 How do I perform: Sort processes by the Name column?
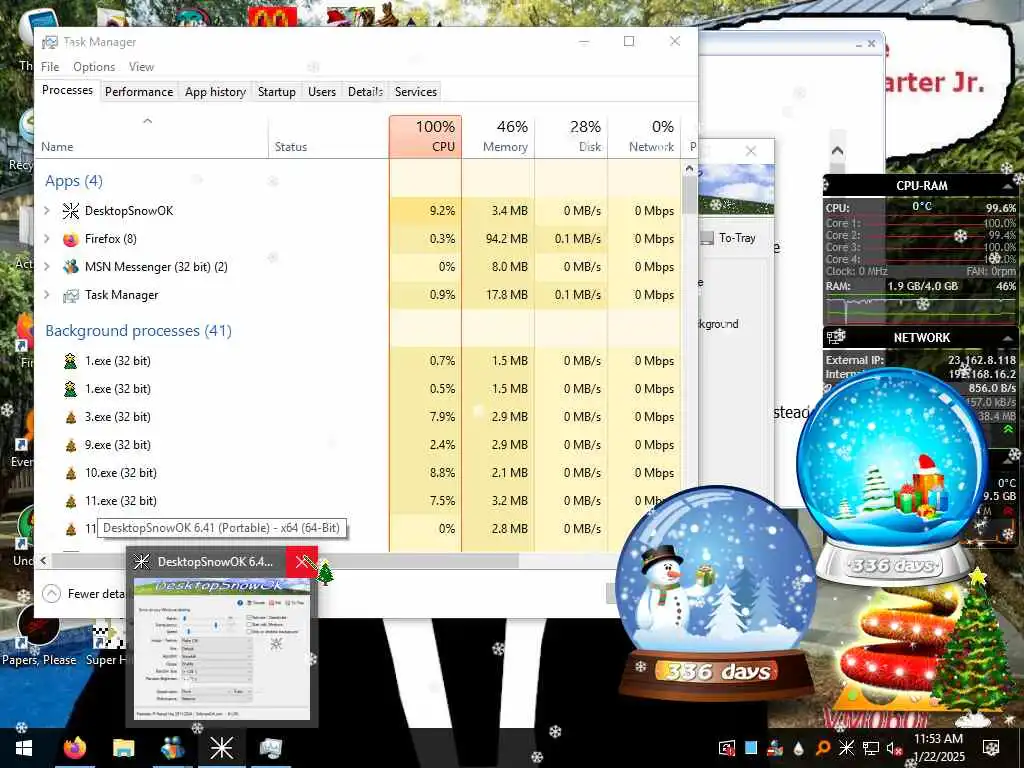(x=152, y=136)
